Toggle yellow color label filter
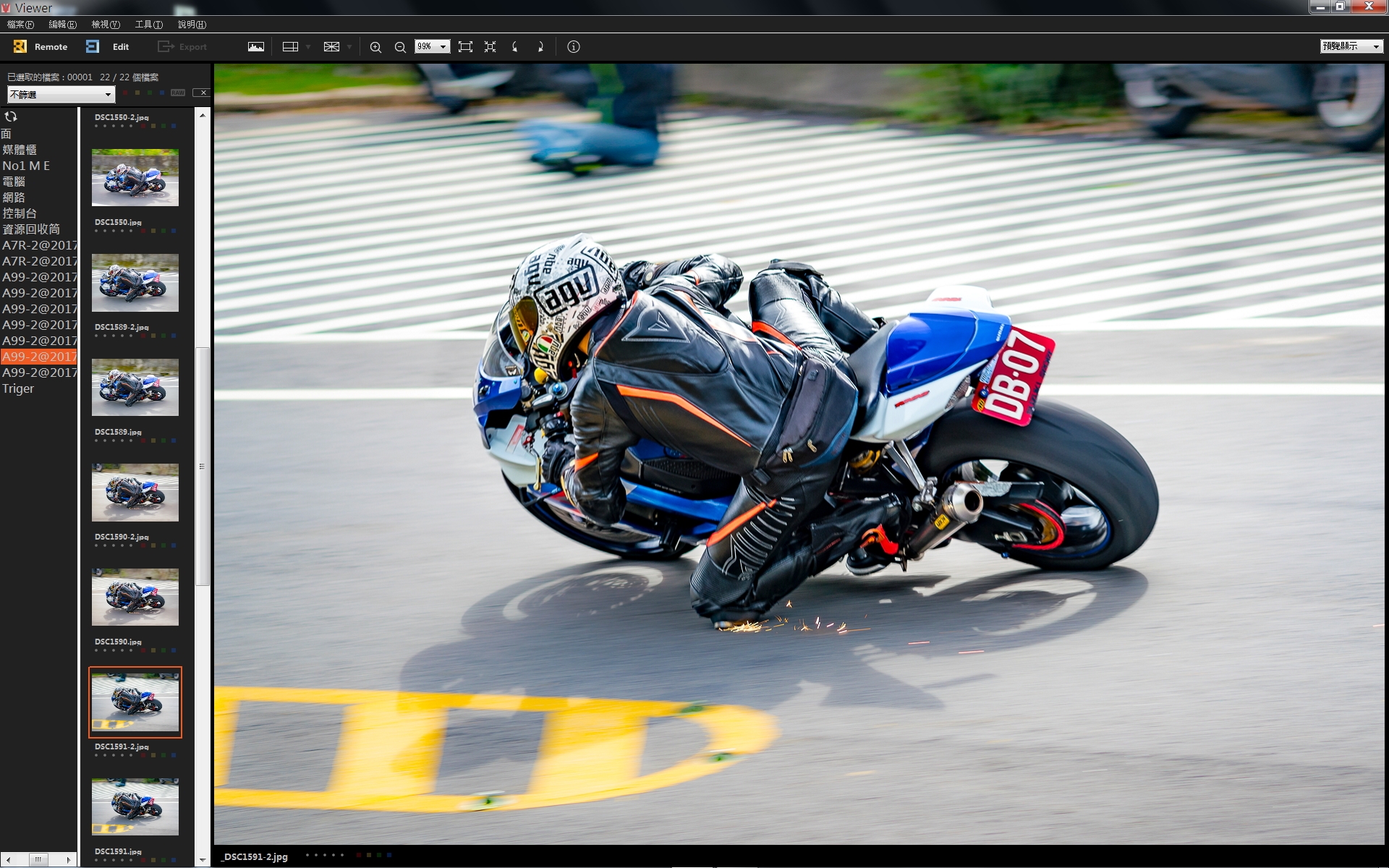The image size is (1389, 868). click(137, 93)
